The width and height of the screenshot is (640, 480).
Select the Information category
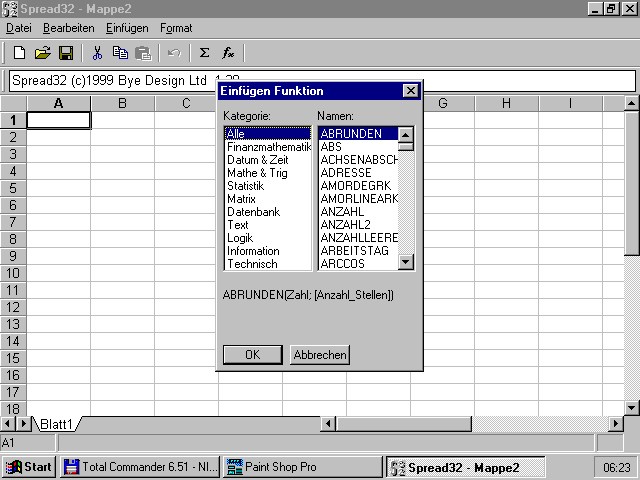tap(268, 251)
